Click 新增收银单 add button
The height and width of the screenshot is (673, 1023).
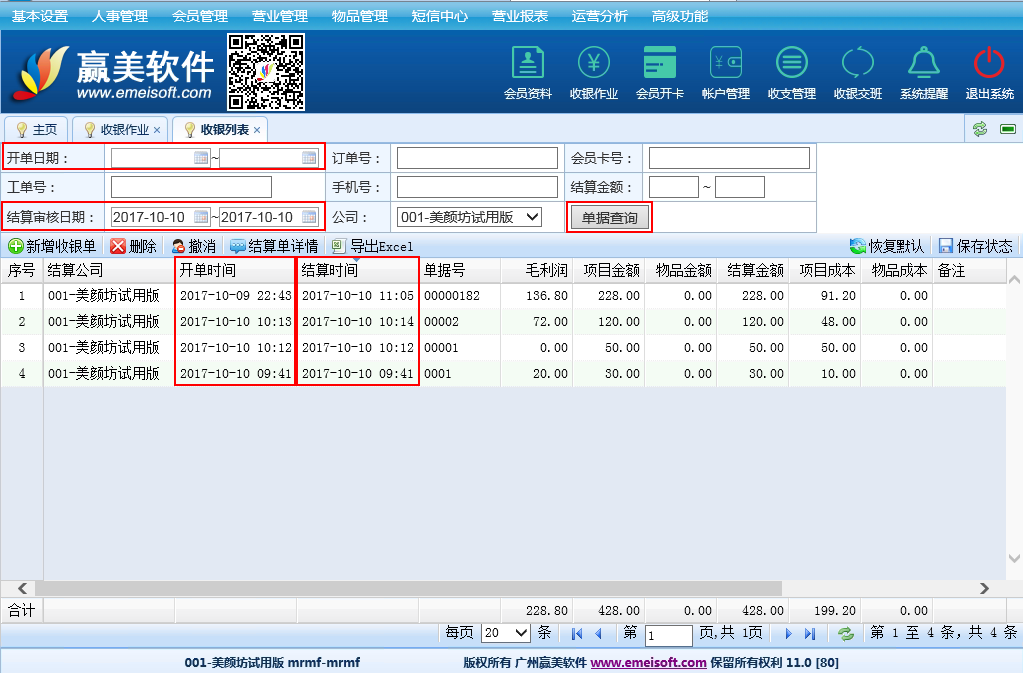52,246
